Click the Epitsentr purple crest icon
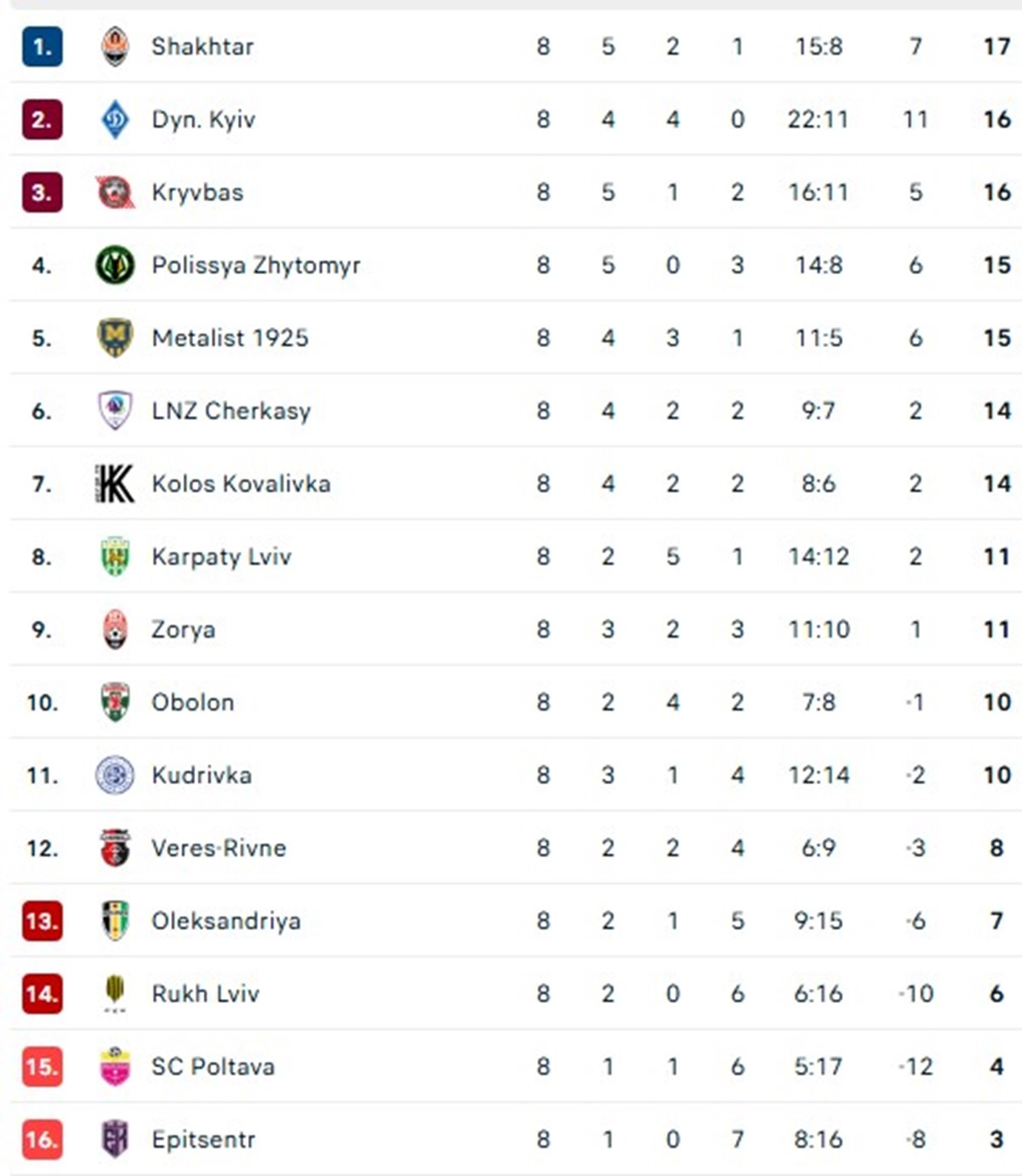The image size is (1022, 1176). click(x=115, y=1139)
